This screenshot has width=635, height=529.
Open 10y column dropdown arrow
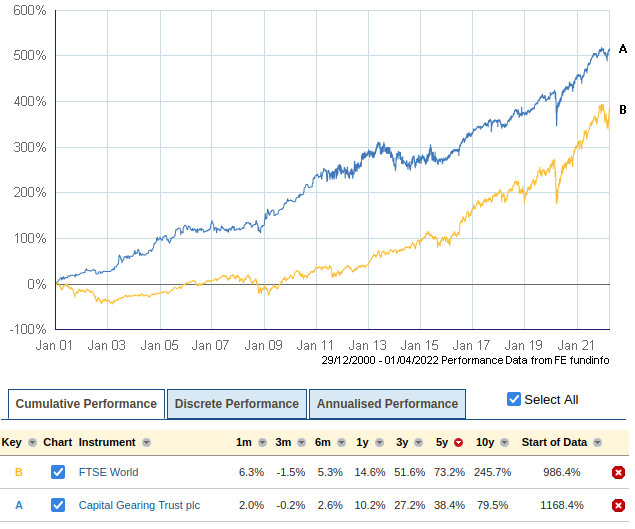[x=505, y=443]
